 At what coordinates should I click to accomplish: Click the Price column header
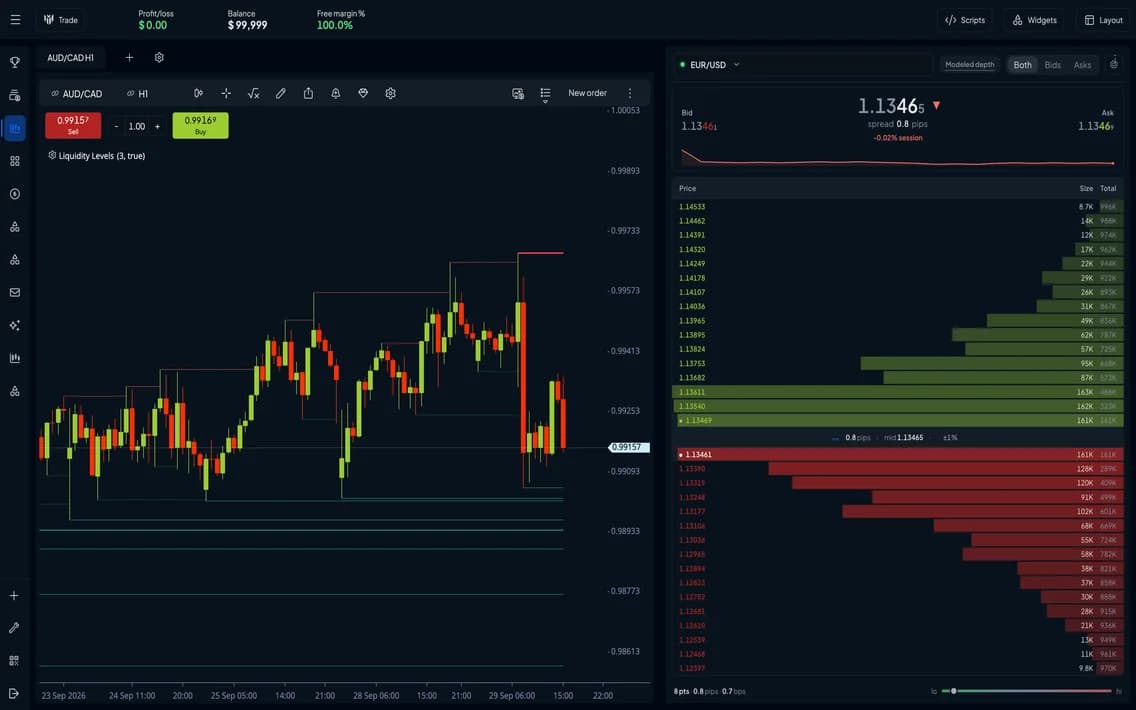point(687,188)
